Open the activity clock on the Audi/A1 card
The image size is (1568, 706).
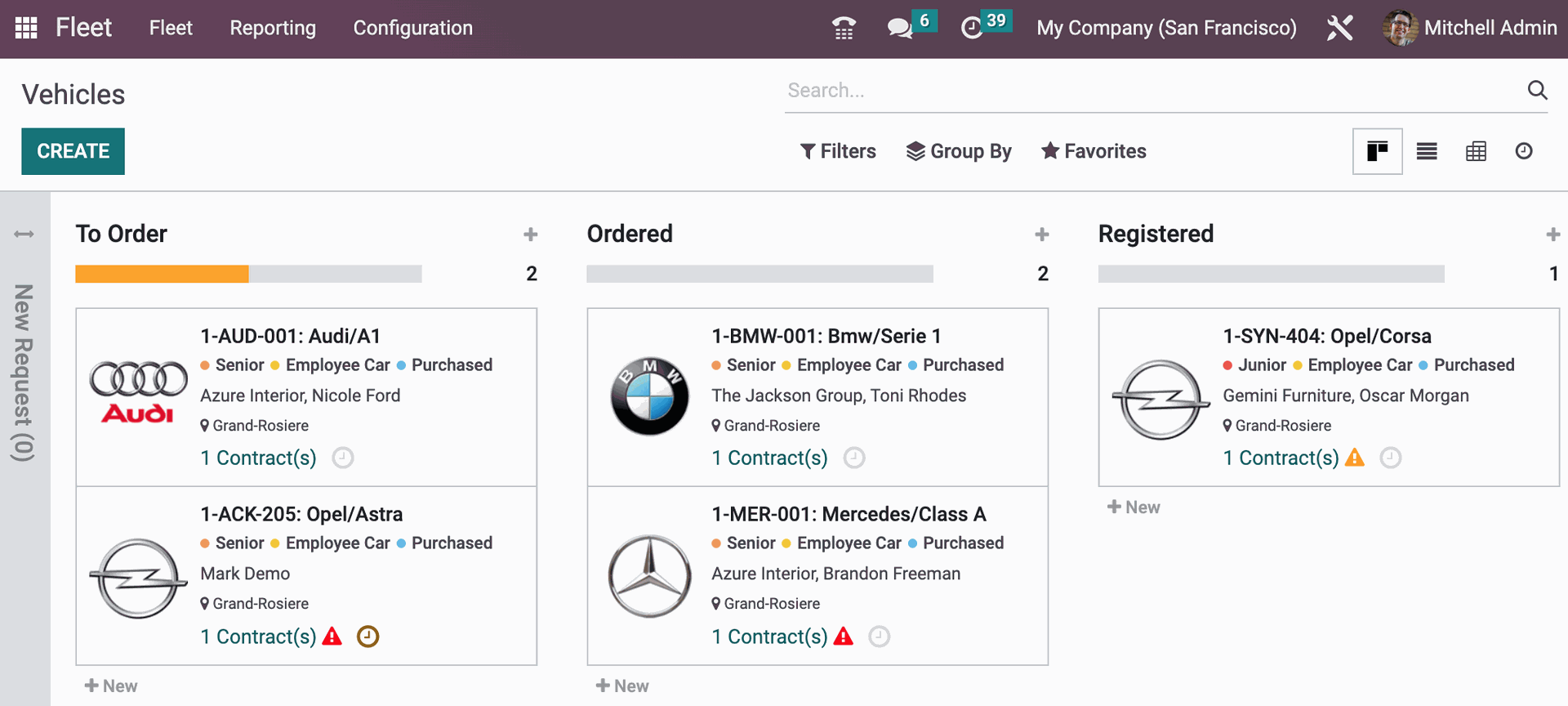[x=343, y=458]
